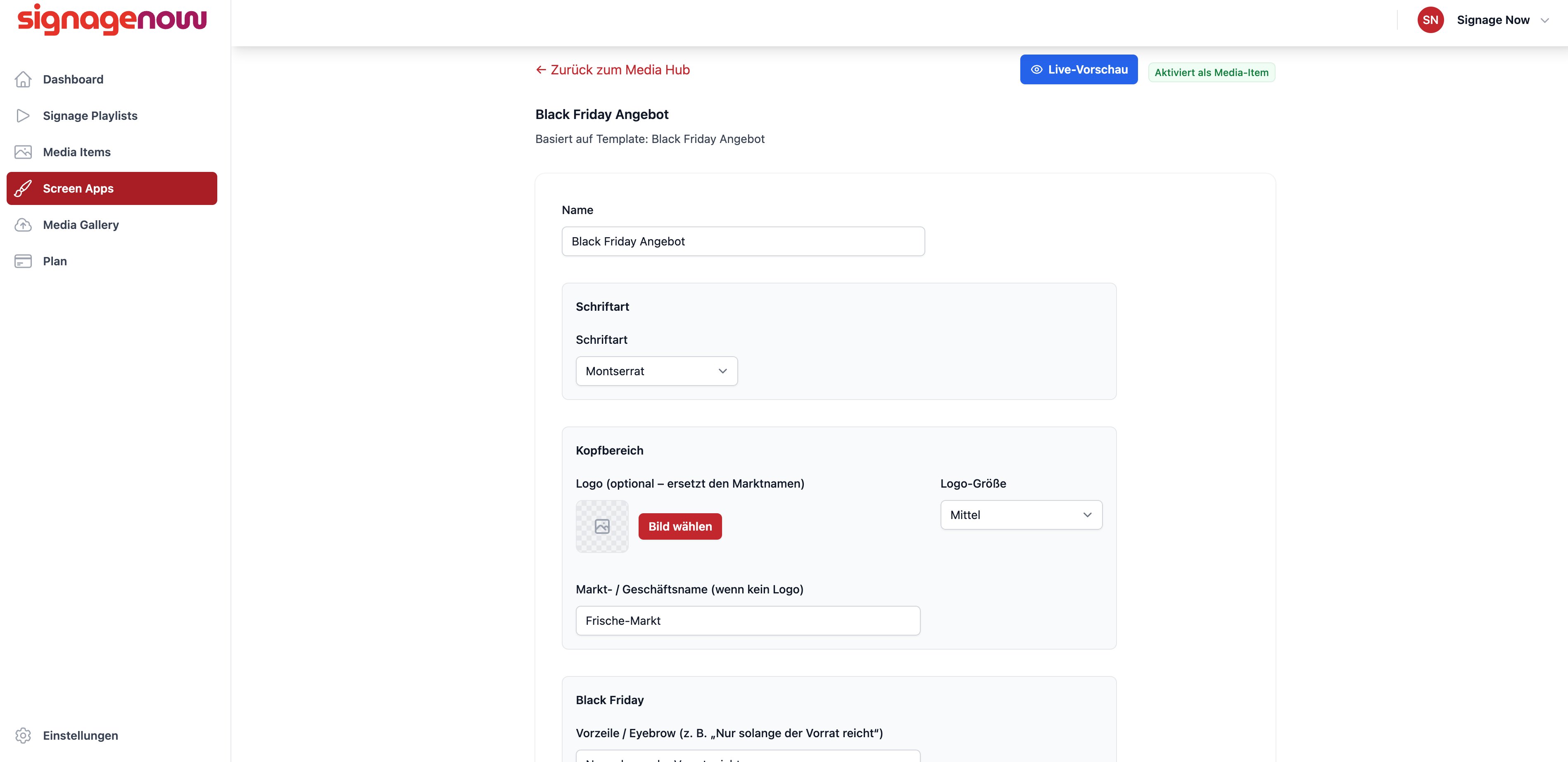Click the Einstellungen gear icon
This screenshot has height=762, width=1568.
tap(23, 735)
